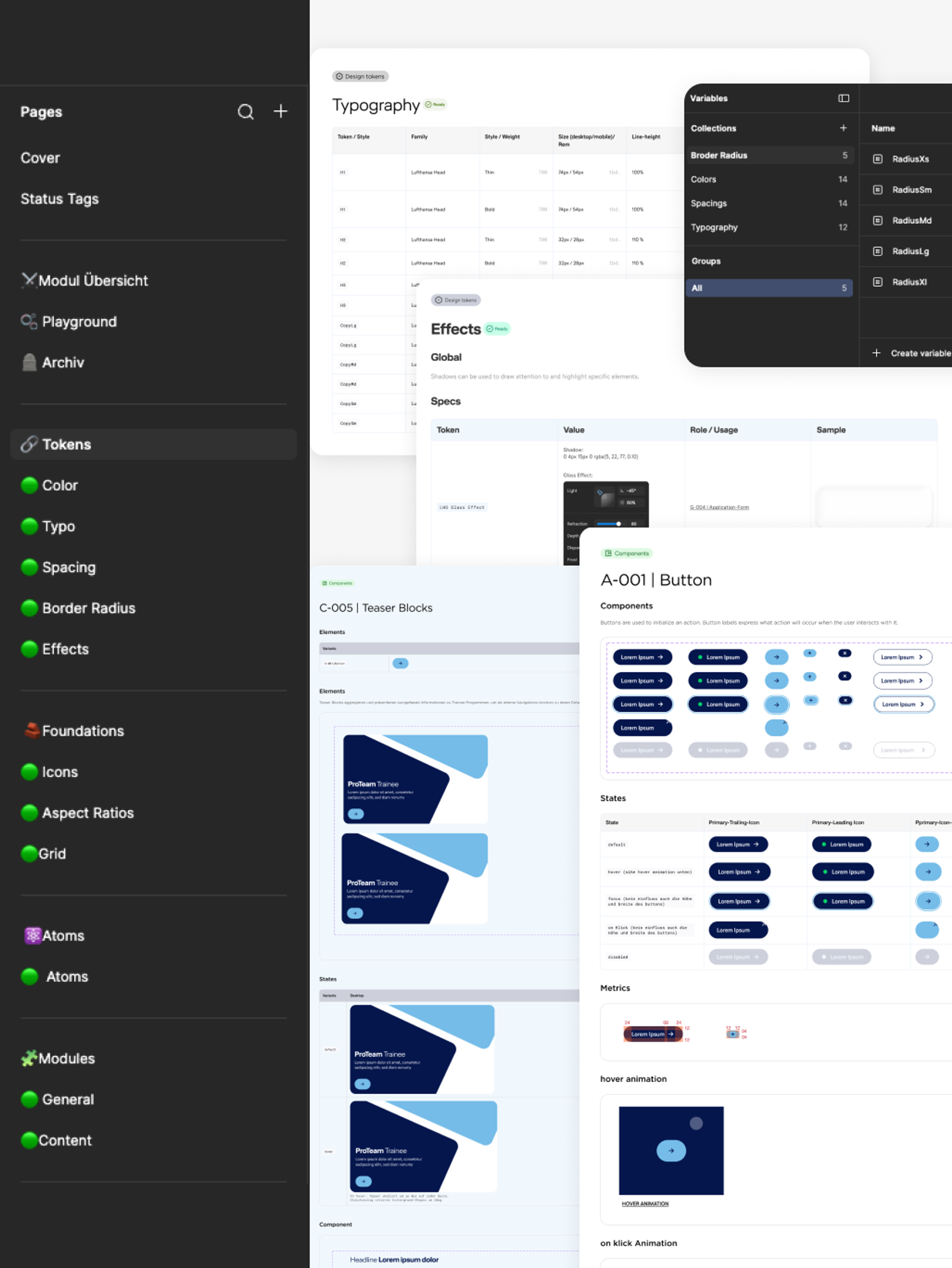This screenshot has height=1268, width=952.
Task: Click the Token column header in Specs
Action: [448, 430]
